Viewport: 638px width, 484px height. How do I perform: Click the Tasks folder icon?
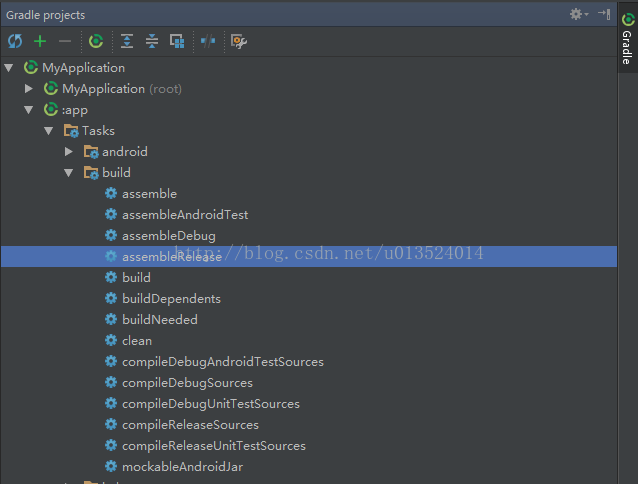tap(71, 131)
